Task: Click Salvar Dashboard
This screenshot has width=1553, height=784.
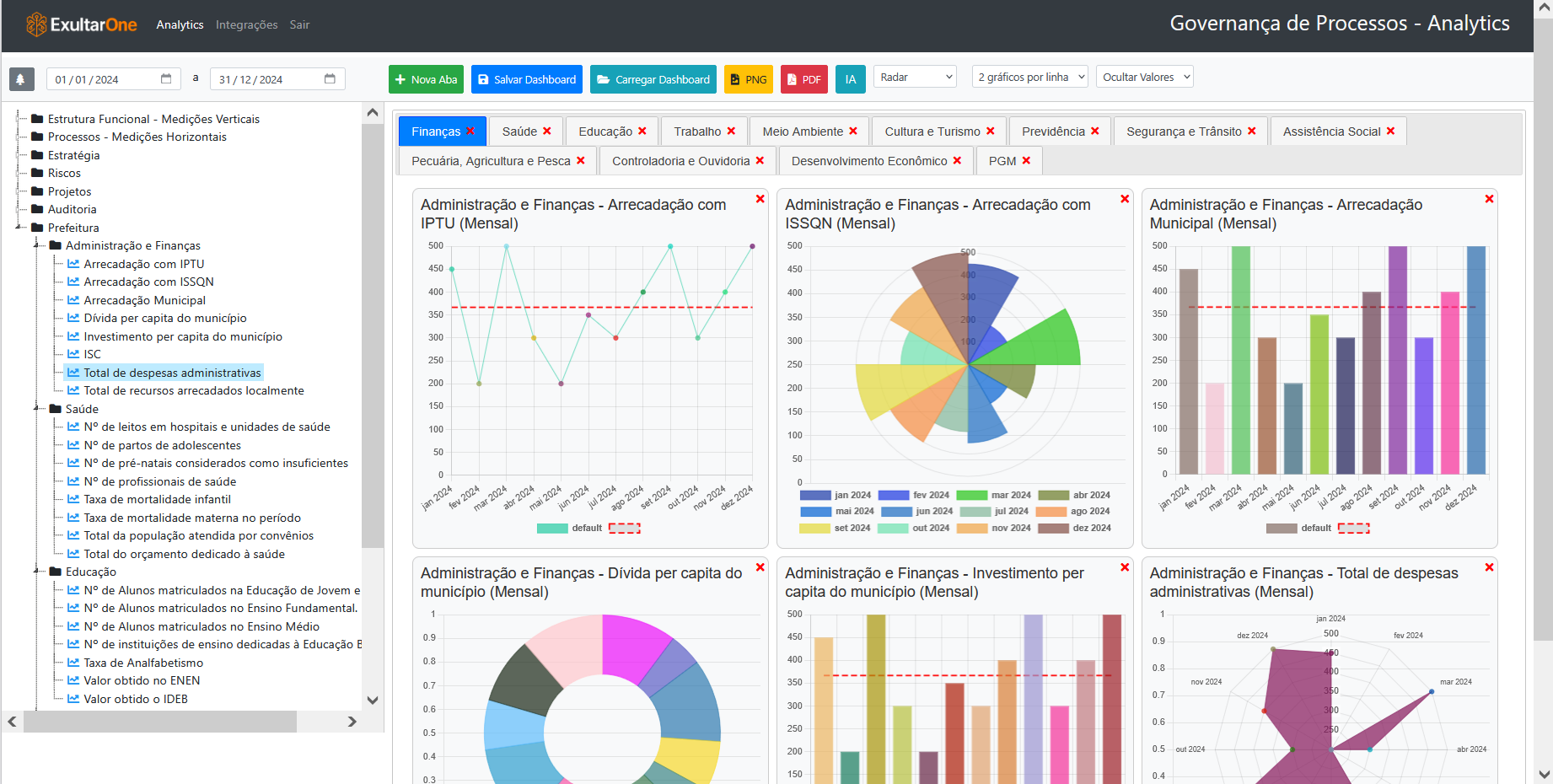Action: (526, 78)
